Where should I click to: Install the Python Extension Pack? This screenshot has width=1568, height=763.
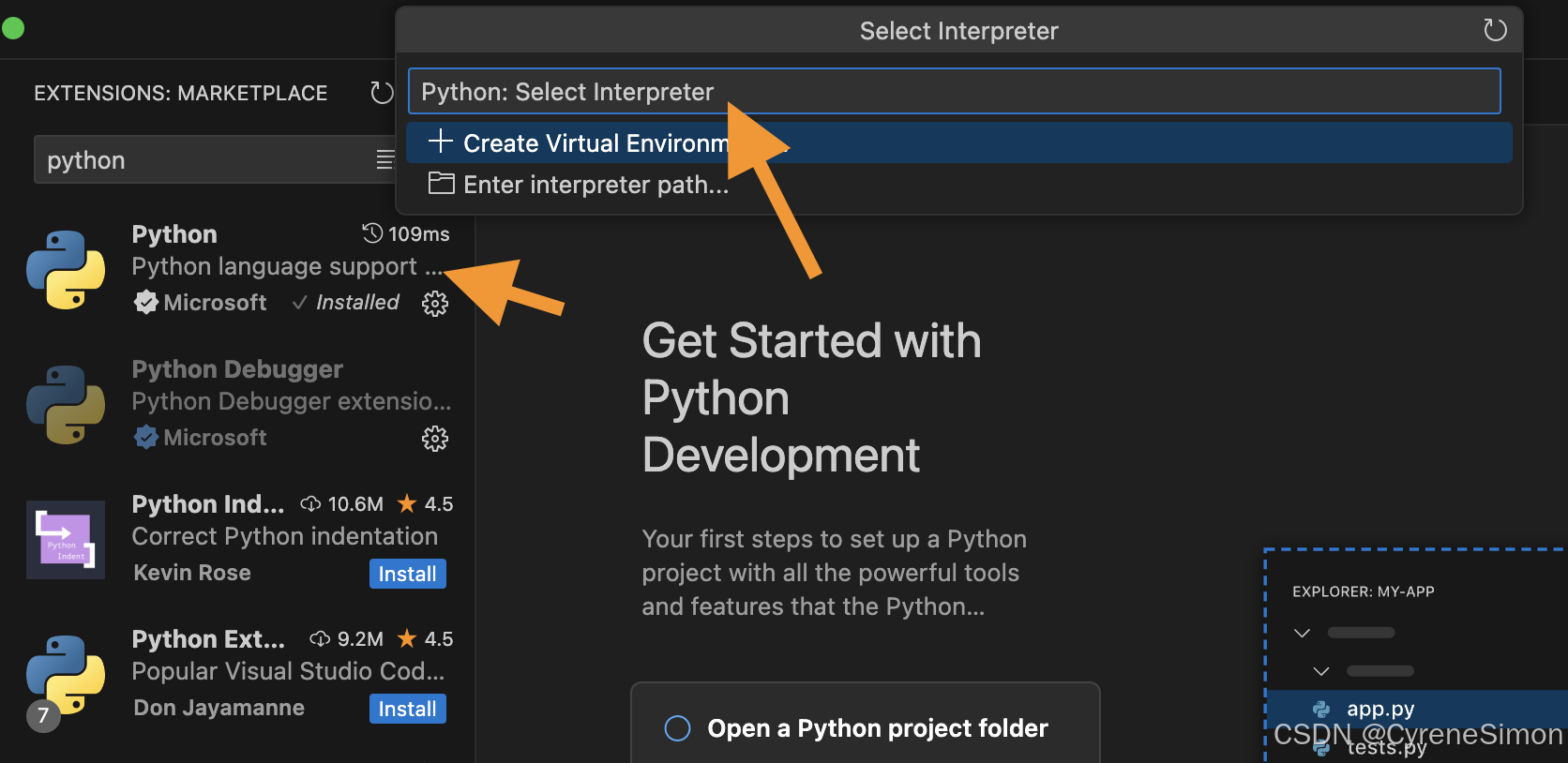coord(407,709)
